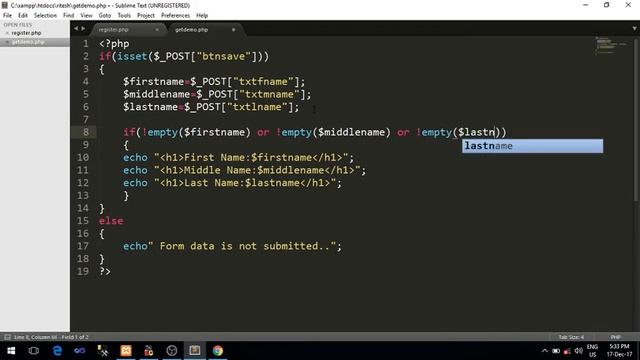Launch Microsoft Edge from taskbar
This screenshot has height=360, width=640.
(x=57, y=351)
